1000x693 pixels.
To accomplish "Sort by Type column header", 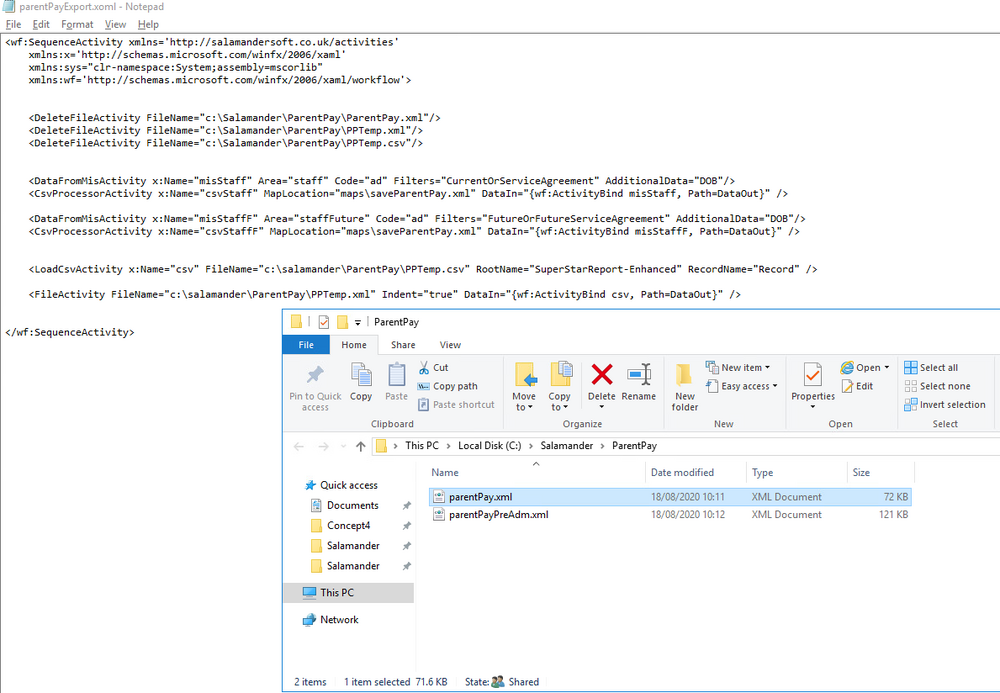I will coord(797,472).
